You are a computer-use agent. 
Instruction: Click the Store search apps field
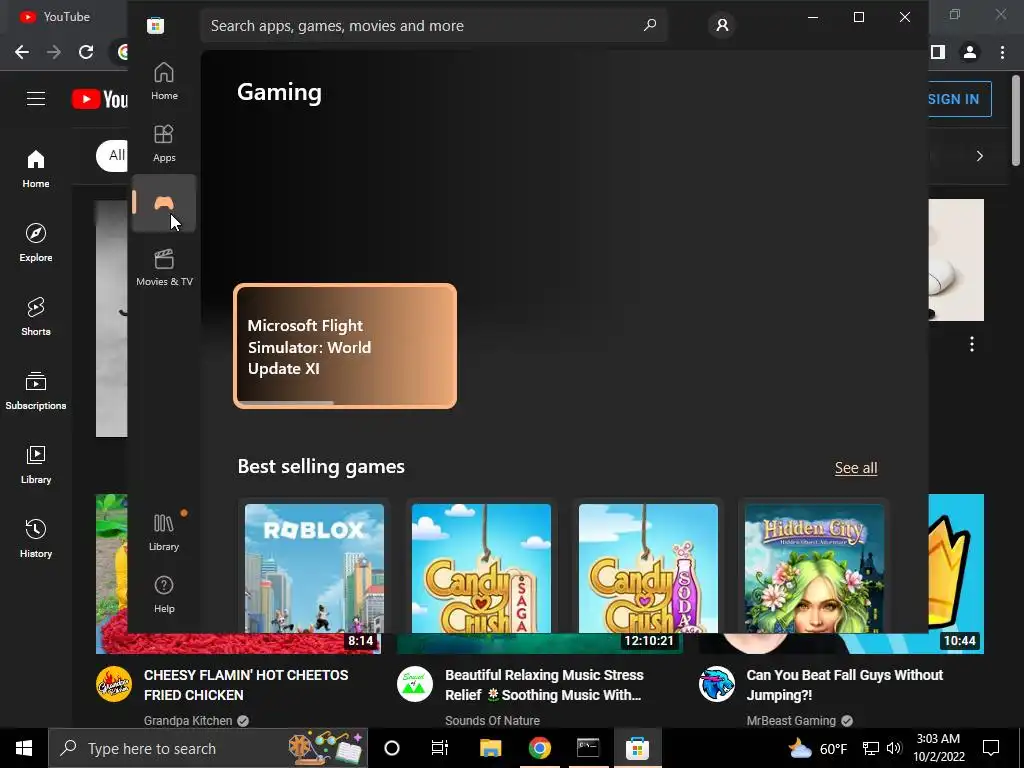point(434,25)
